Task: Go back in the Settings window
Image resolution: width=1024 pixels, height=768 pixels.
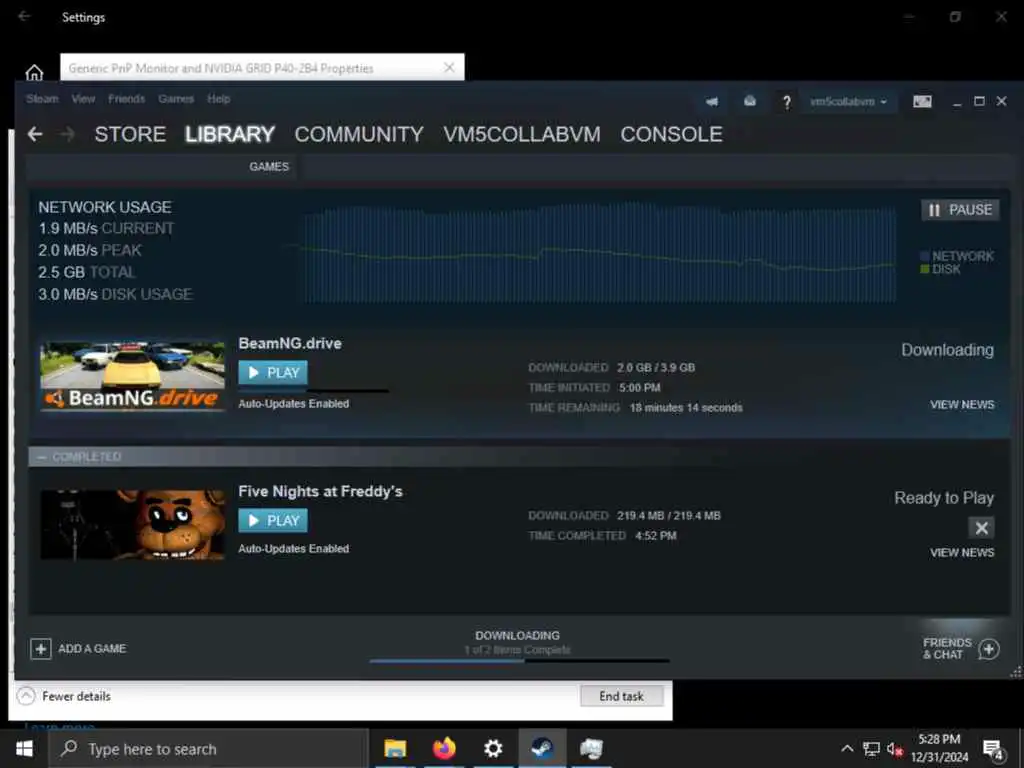Action: coord(24,16)
